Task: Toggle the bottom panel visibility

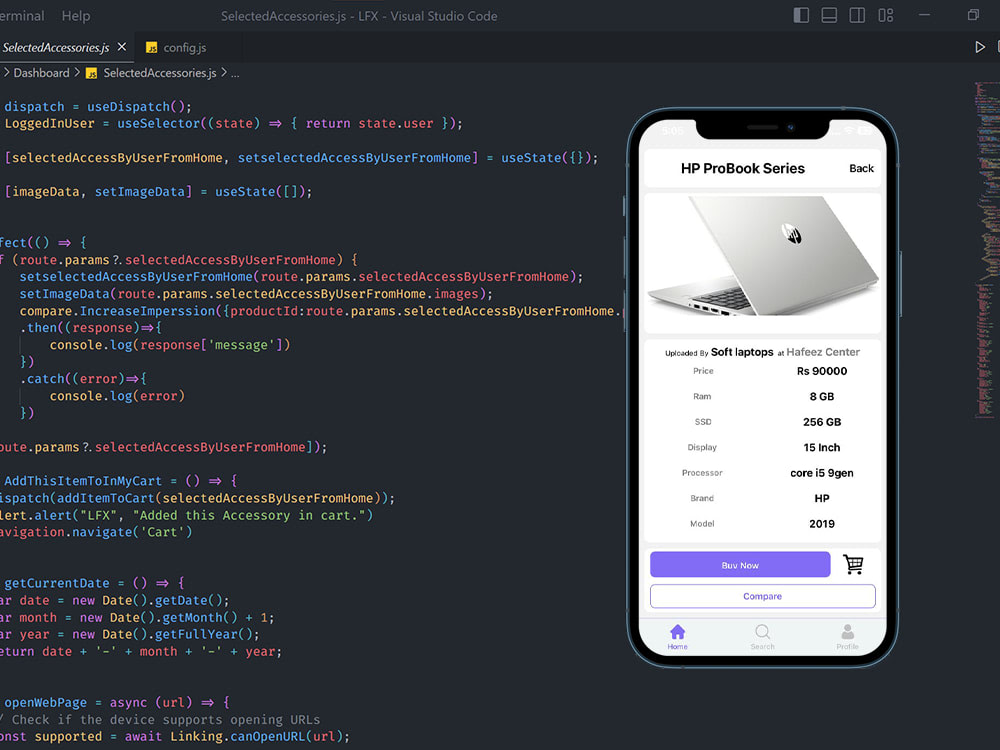Action: click(x=829, y=15)
